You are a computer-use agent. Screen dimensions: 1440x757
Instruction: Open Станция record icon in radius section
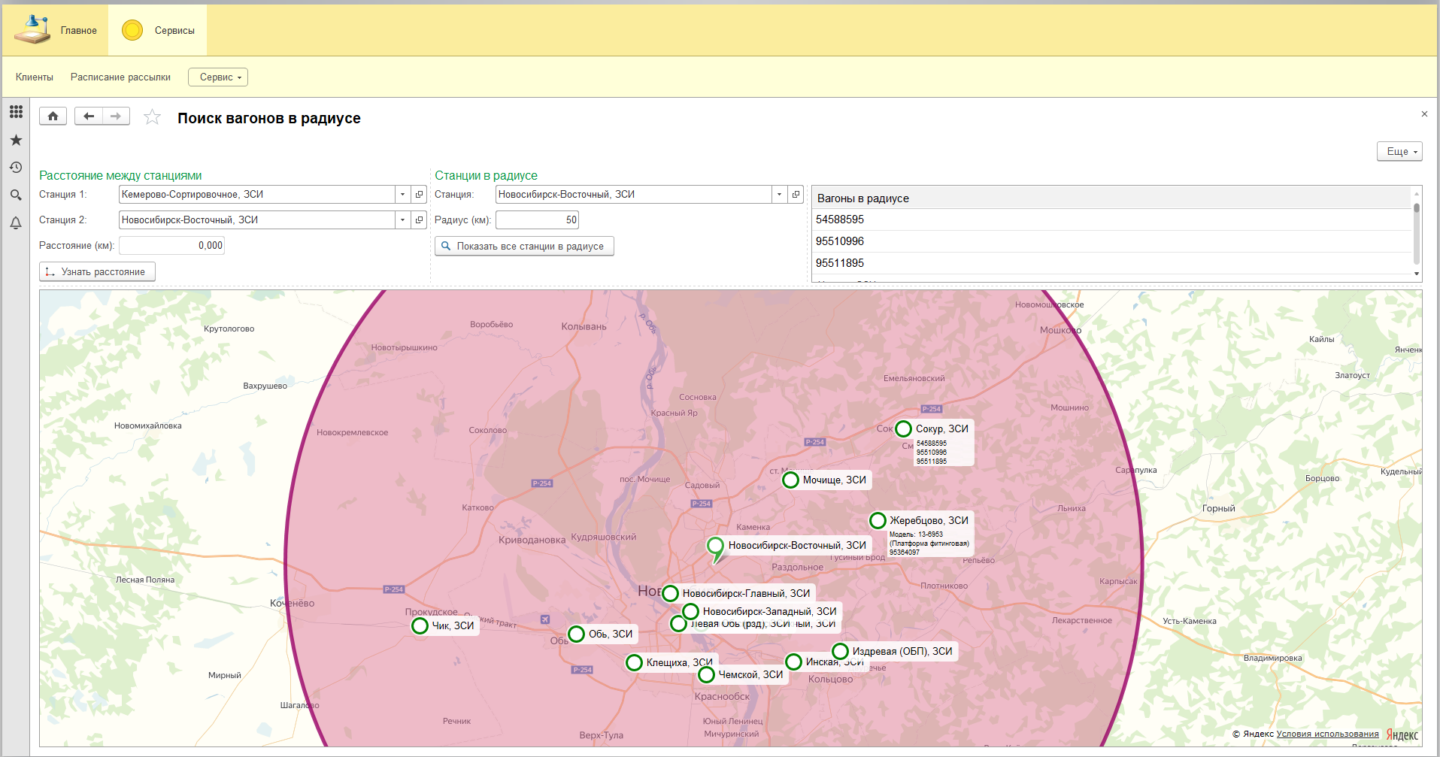tap(796, 194)
